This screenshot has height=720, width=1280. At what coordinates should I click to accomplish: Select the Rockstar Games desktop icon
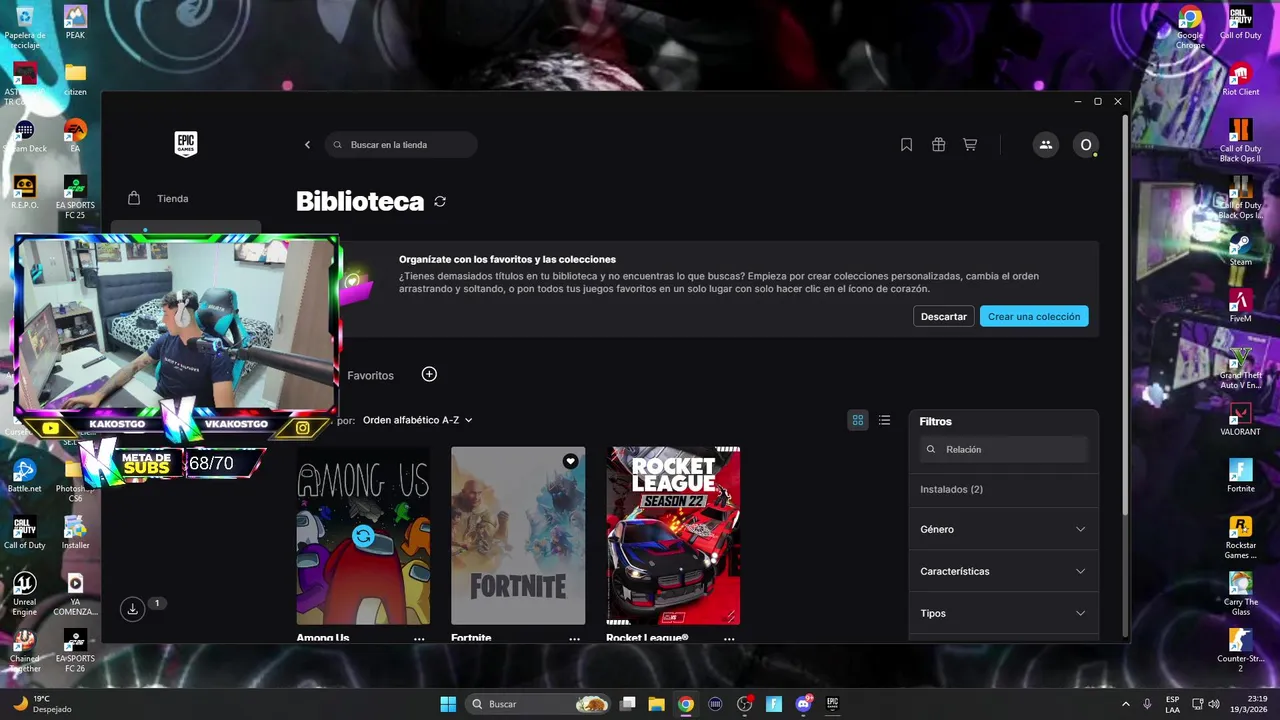tap(1241, 538)
